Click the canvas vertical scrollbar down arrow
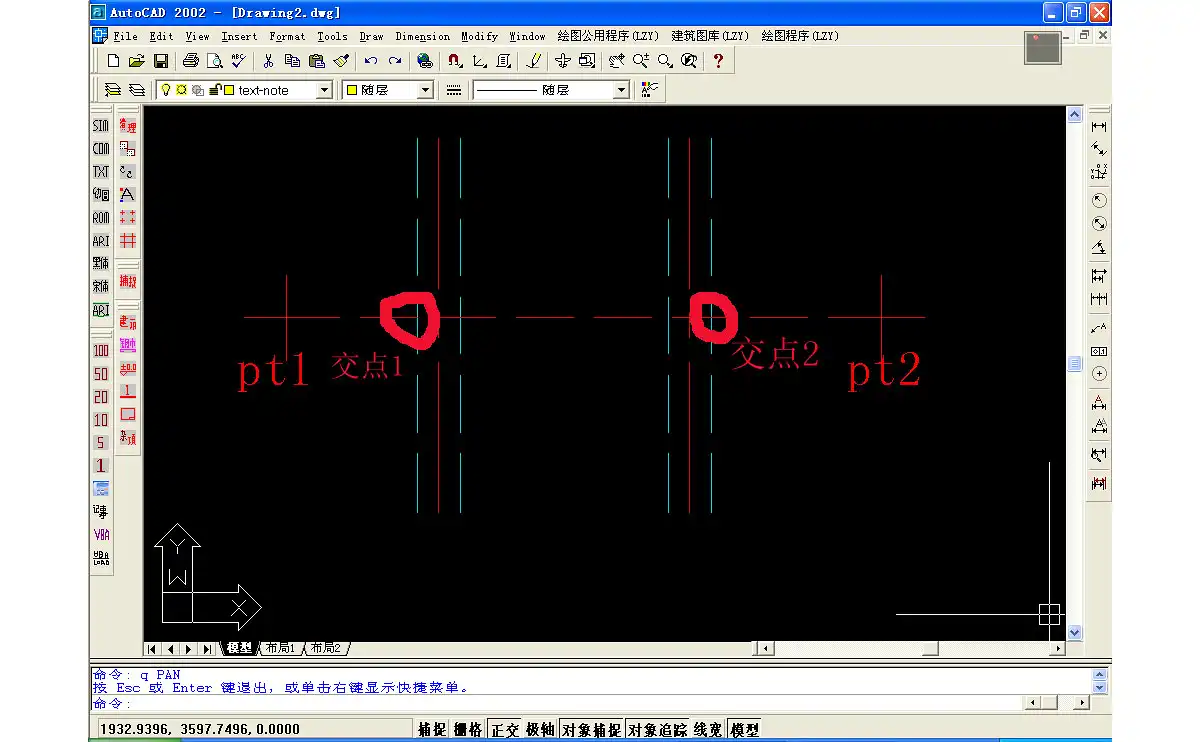This screenshot has height=742, width=1200. point(1075,632)
